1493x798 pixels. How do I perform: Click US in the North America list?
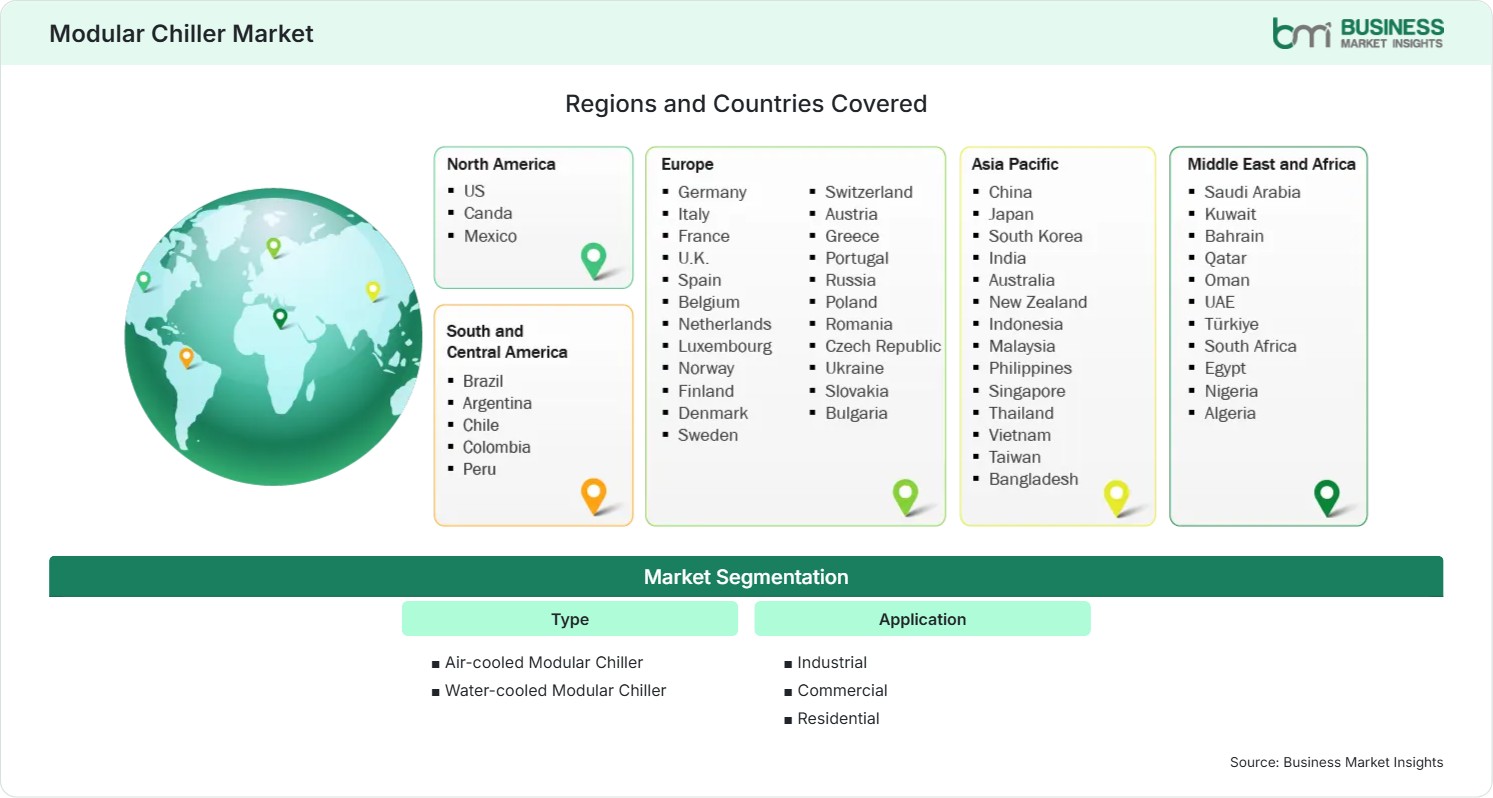coord(474,191)
